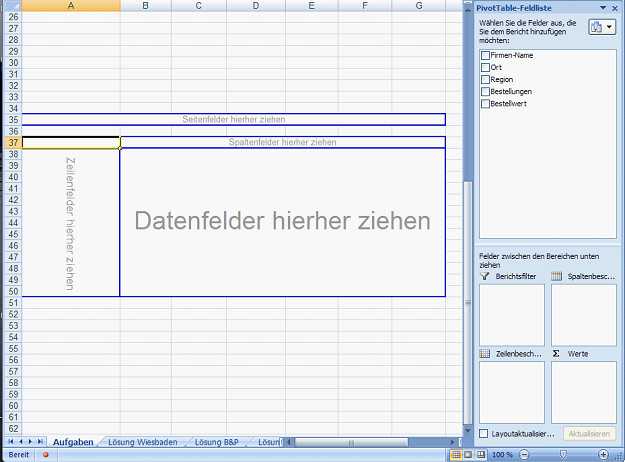
Task: Click the macro record icon in status bar
Action: click(45, 455)
